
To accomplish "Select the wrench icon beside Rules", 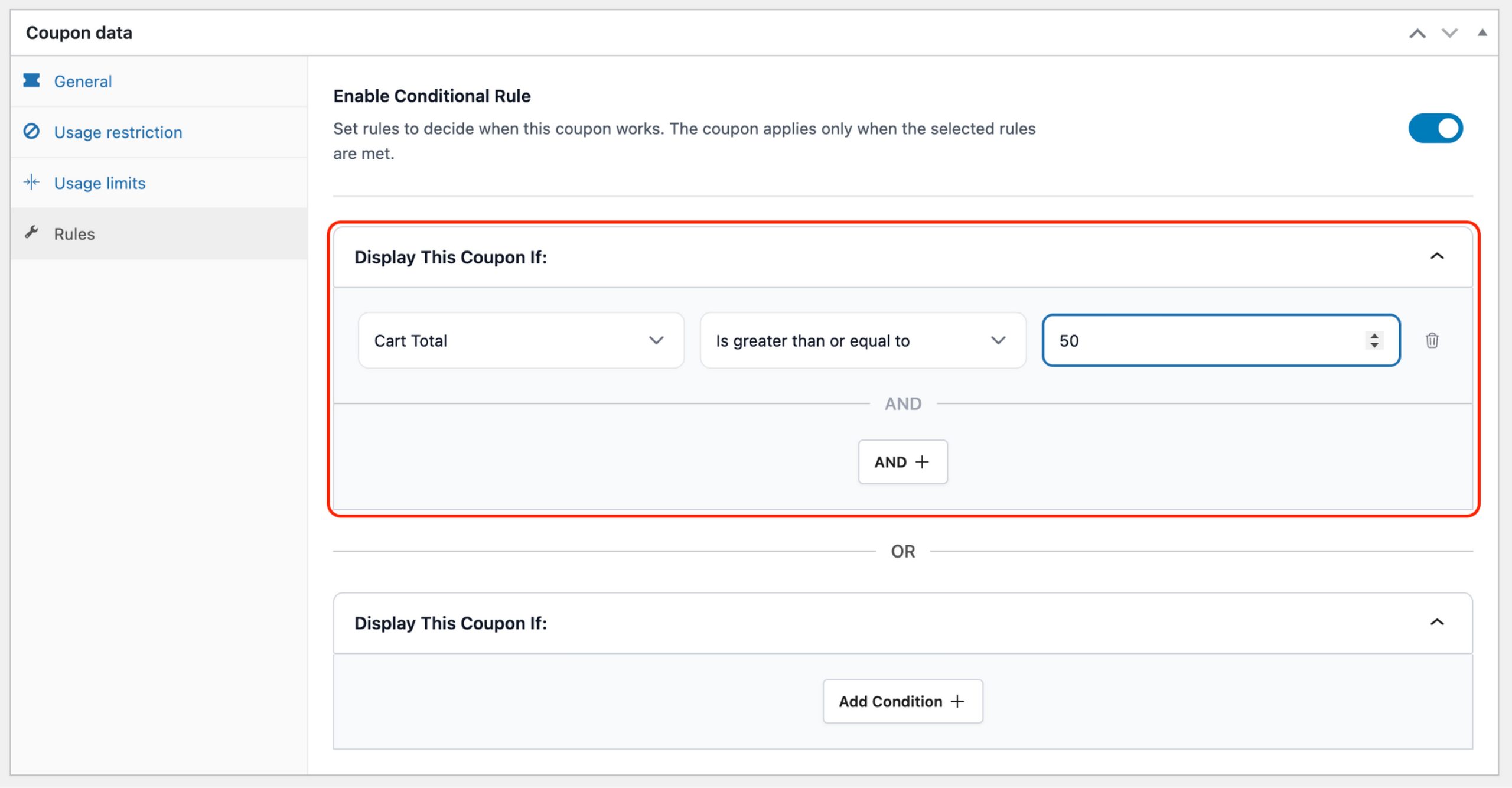I will (x=32, y=234).
